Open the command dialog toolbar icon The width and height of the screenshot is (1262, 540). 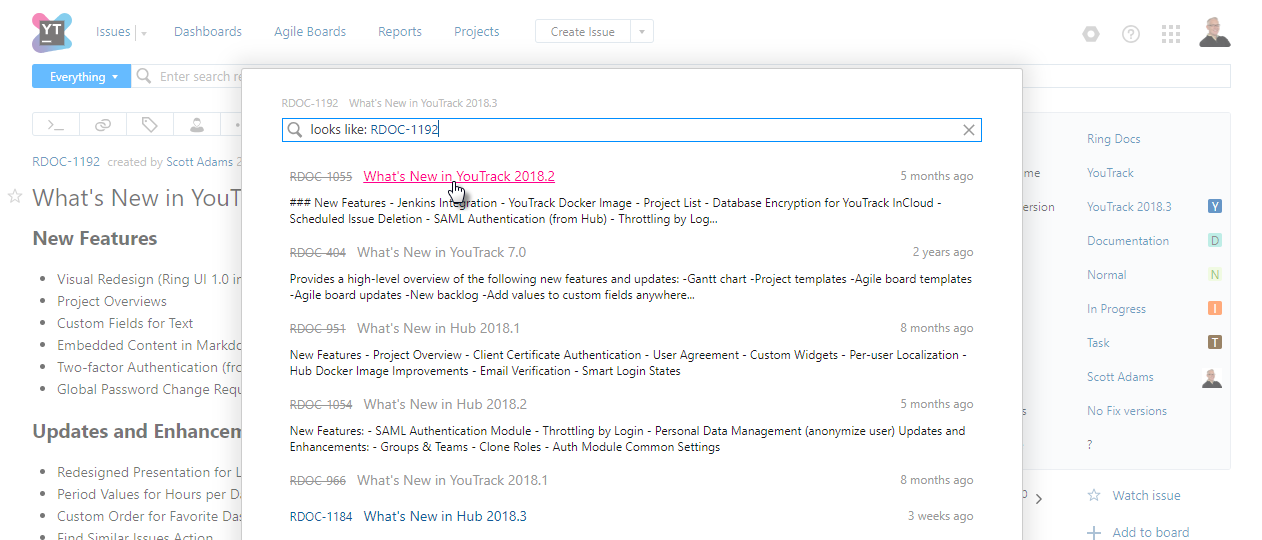point(57,125)
